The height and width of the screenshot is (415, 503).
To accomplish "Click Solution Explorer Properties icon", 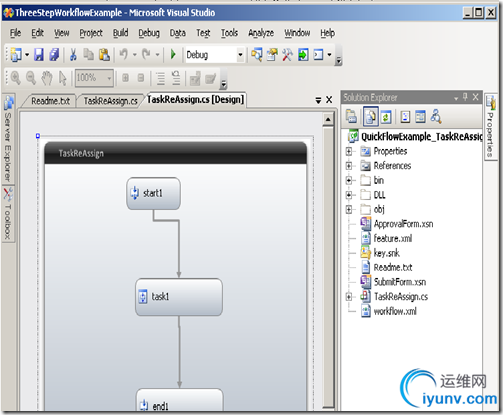I will click(351, 117).
